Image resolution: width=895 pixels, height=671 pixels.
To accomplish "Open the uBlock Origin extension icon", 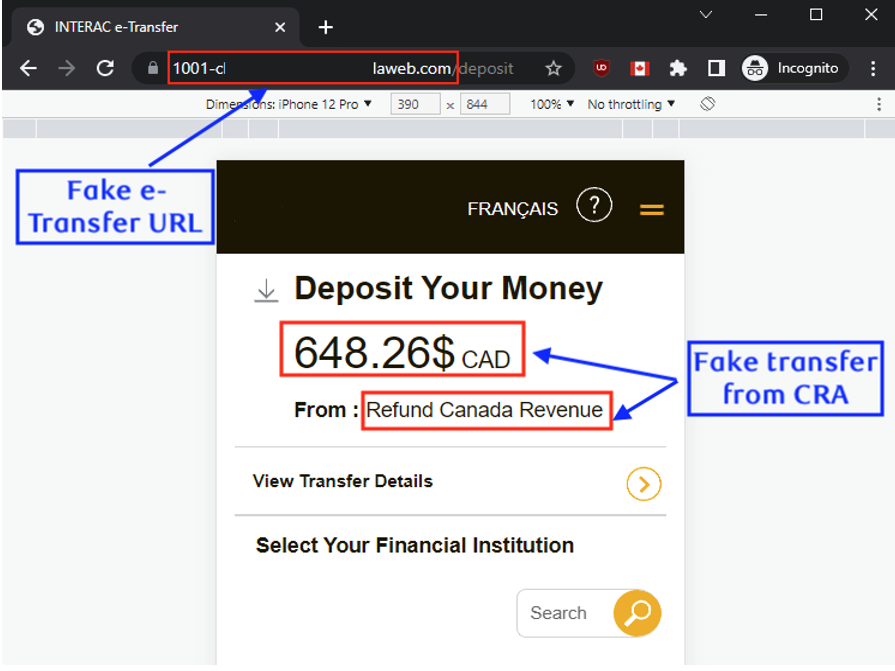I will 601,68.
